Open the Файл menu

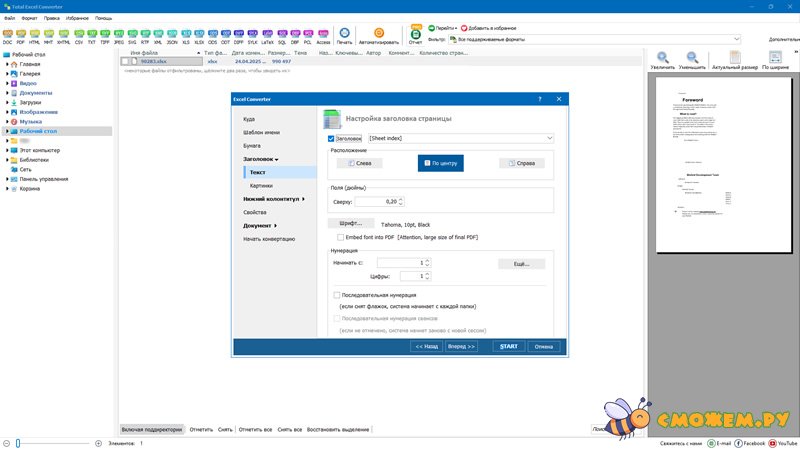[x=10, y=18]
